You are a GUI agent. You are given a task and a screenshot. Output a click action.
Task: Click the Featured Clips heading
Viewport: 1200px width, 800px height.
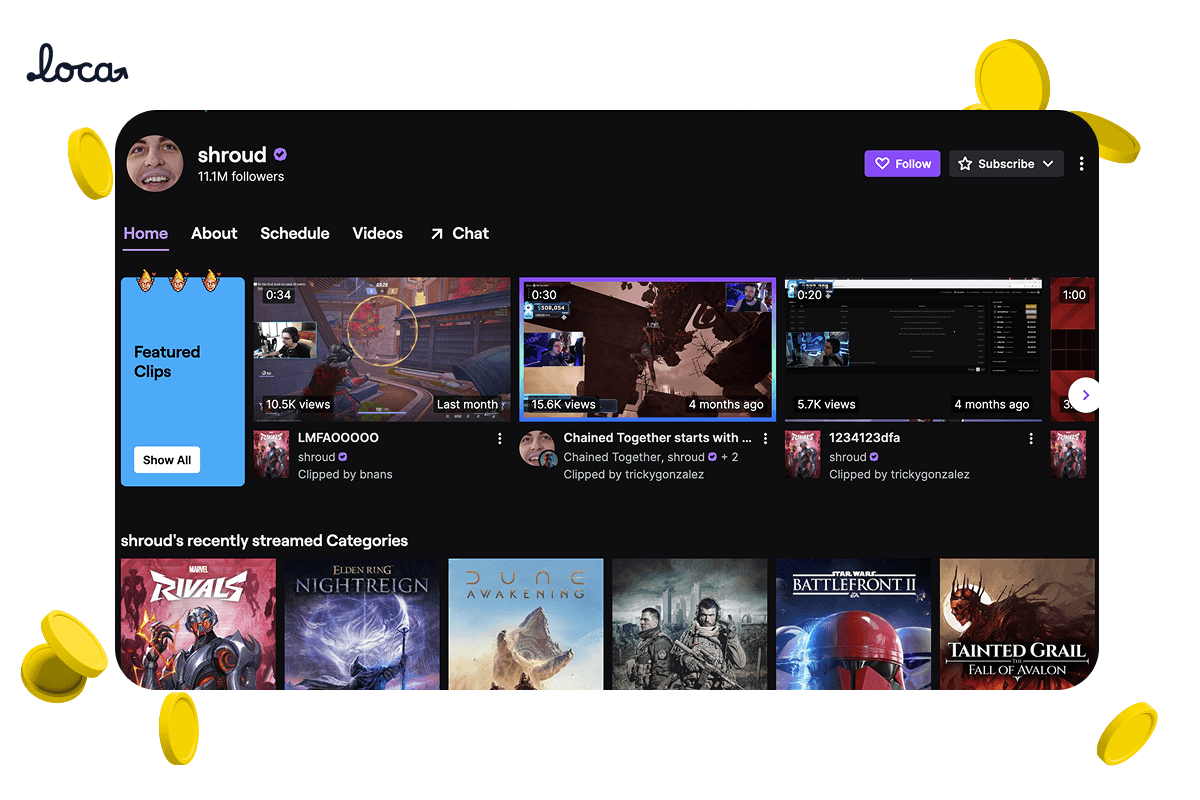(167, 362)
